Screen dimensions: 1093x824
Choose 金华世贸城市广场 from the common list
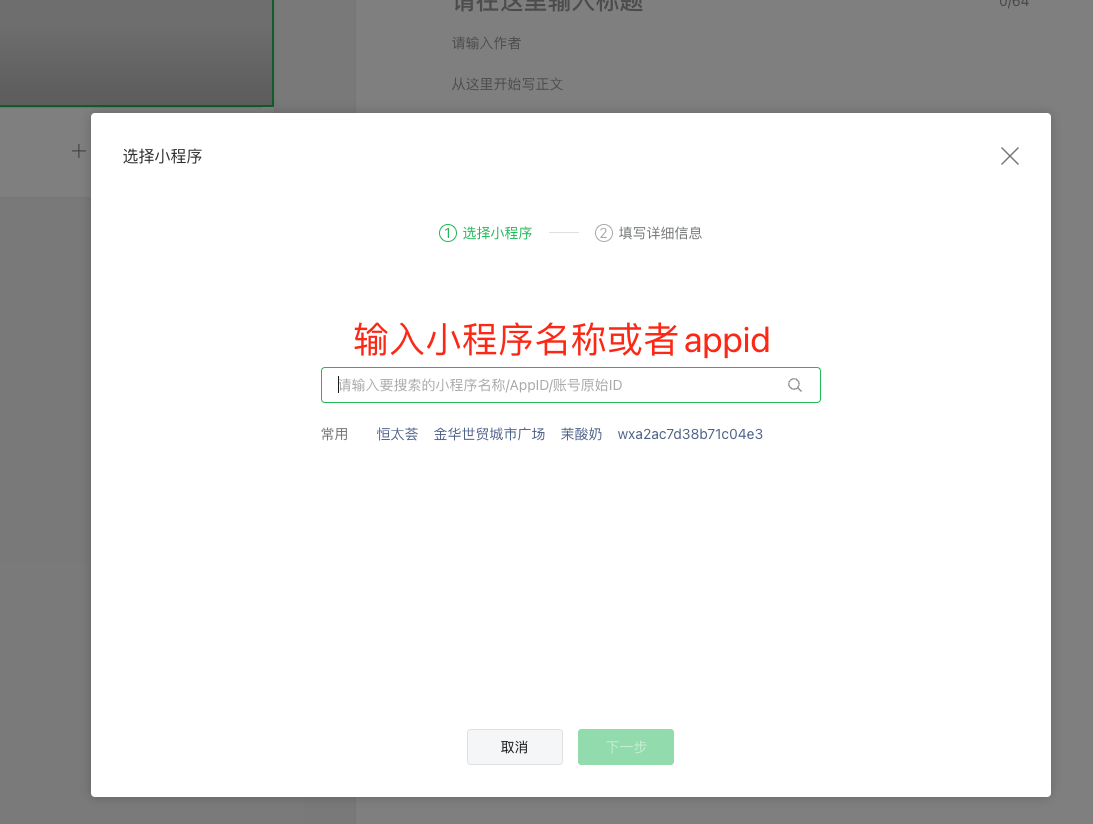click(489, 434)
